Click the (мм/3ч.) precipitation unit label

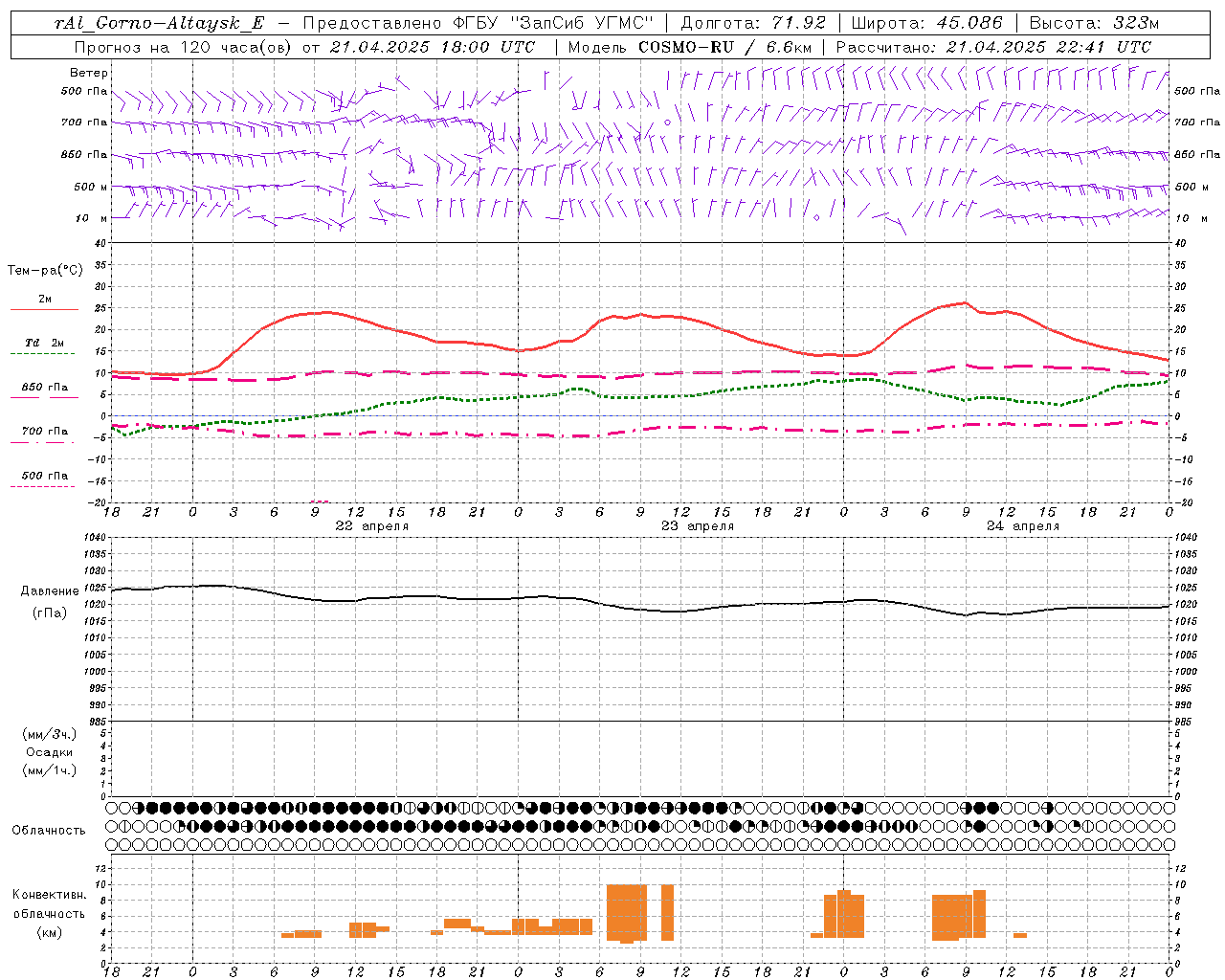pyautogui.click(x=50, y=734)
